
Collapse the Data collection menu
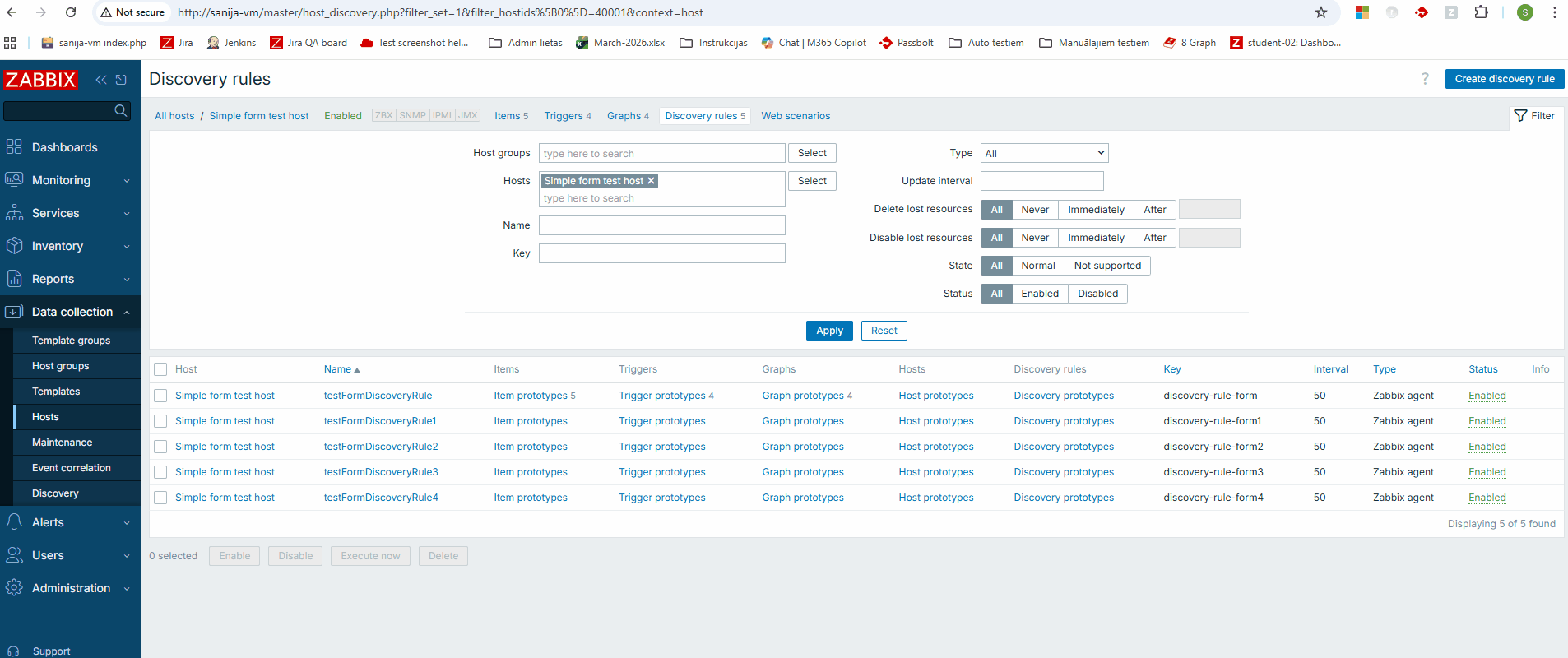coord(70,312)
